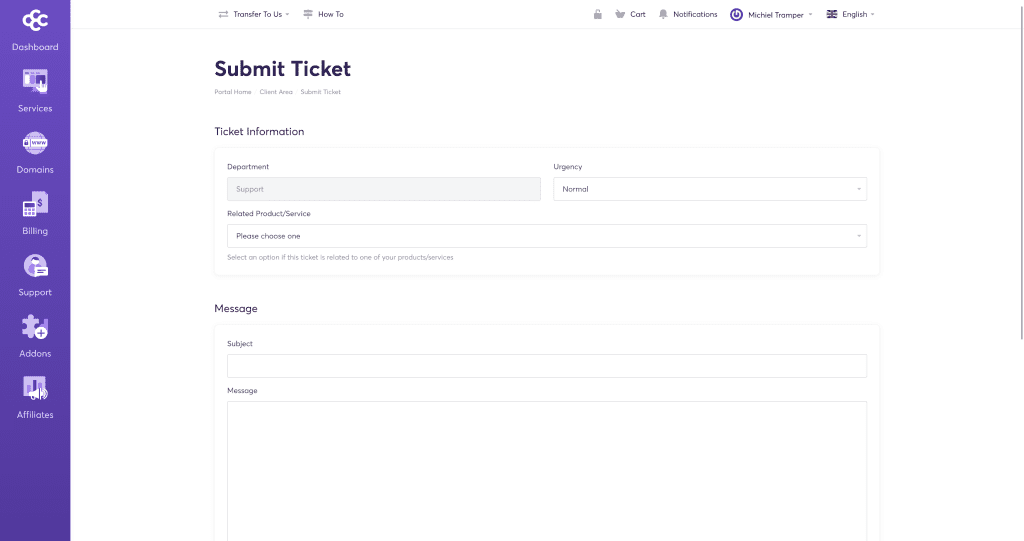1024x541 pixels.
Task: Open the Billing calculator icon
Action: (x=35, y=205)
